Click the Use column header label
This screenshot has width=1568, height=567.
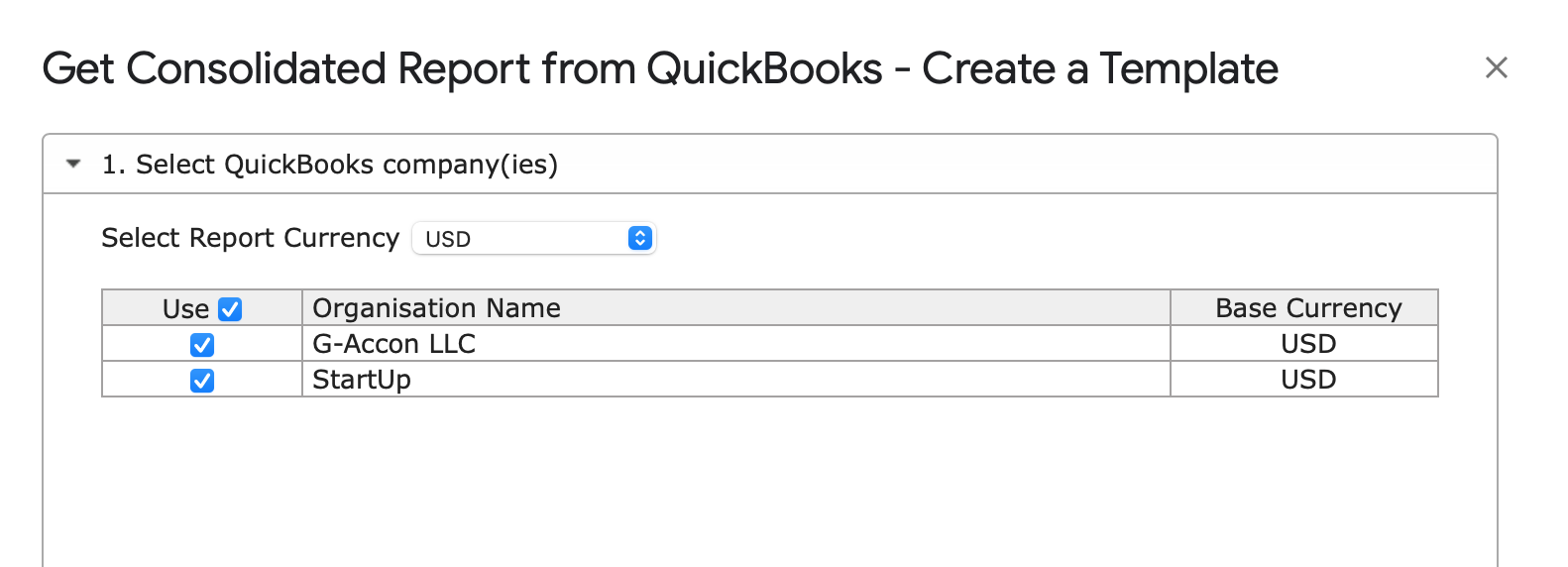point(185,309)
